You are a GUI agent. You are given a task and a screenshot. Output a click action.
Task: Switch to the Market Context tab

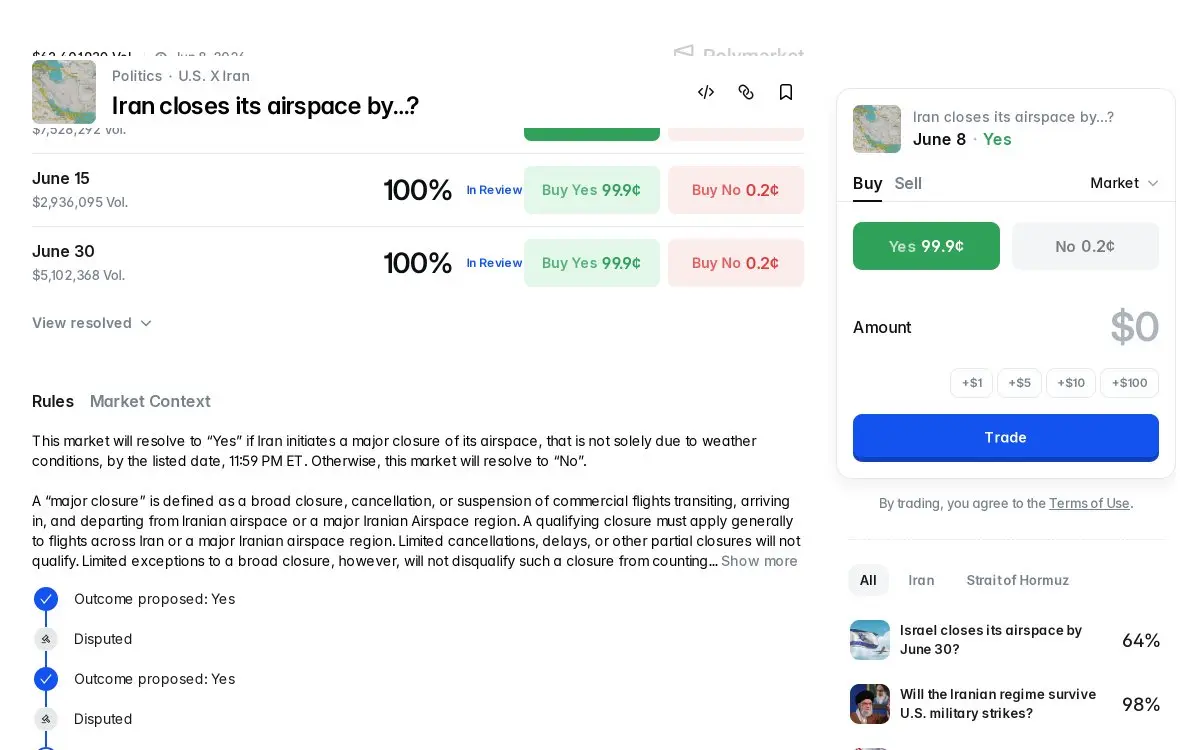pos(150,401)
